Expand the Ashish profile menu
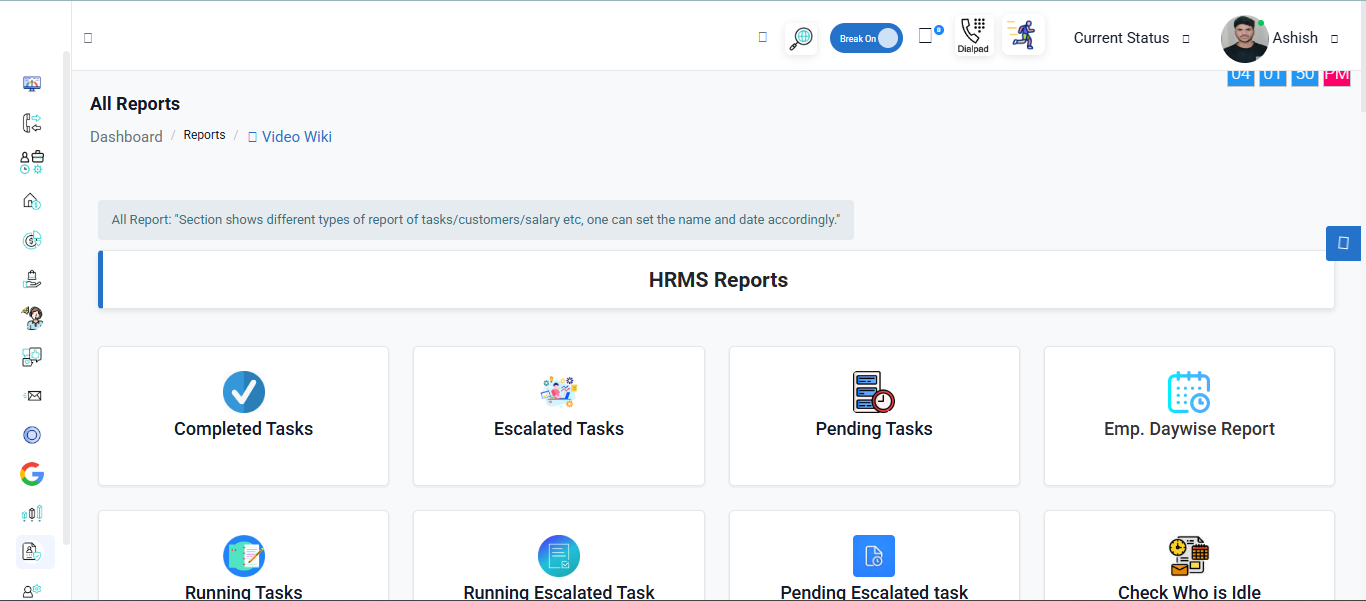 pyautogui.click(x=1295, y=37)
